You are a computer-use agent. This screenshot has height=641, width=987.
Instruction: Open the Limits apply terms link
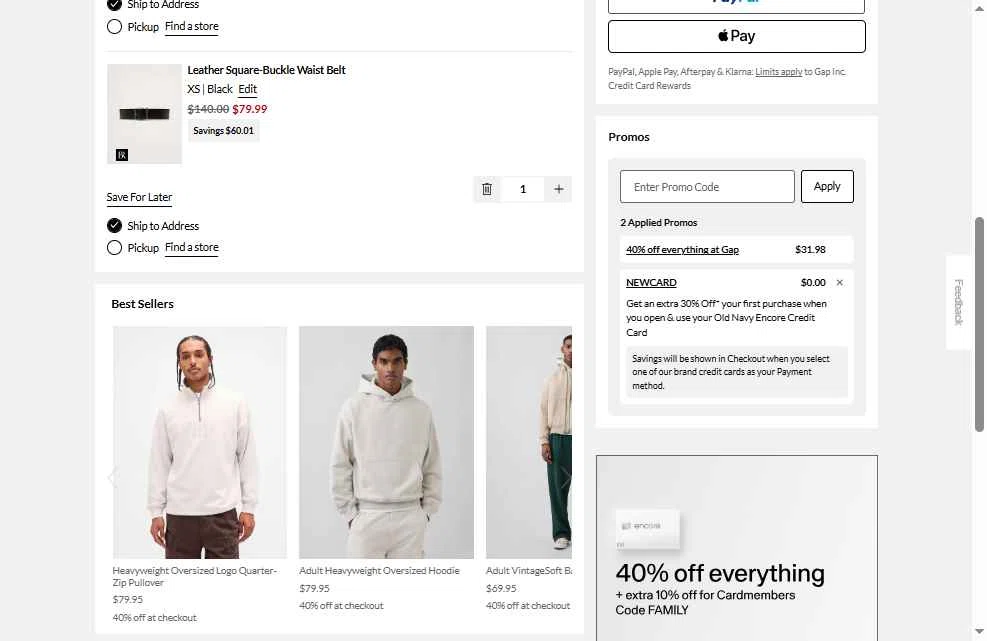pos(778,72)
